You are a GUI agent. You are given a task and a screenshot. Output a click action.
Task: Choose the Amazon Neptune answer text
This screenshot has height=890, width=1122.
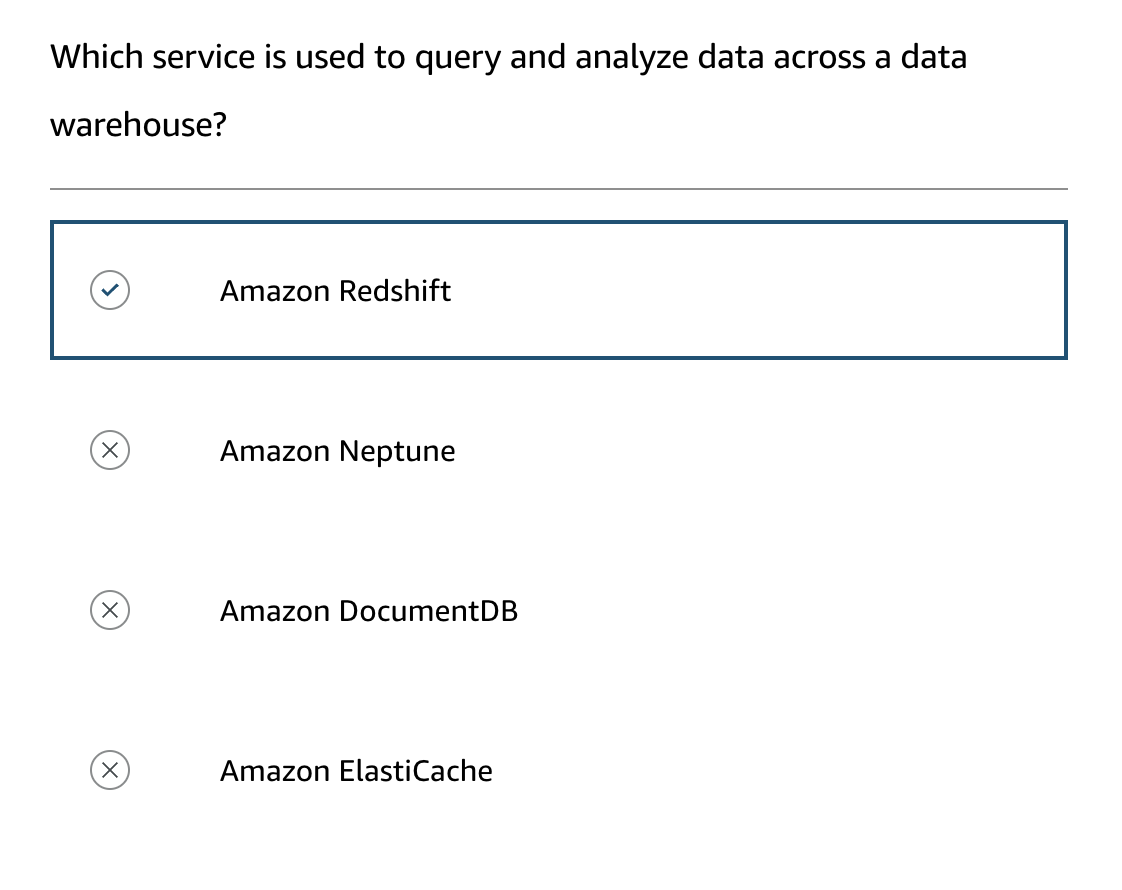(x=337, y=451)
